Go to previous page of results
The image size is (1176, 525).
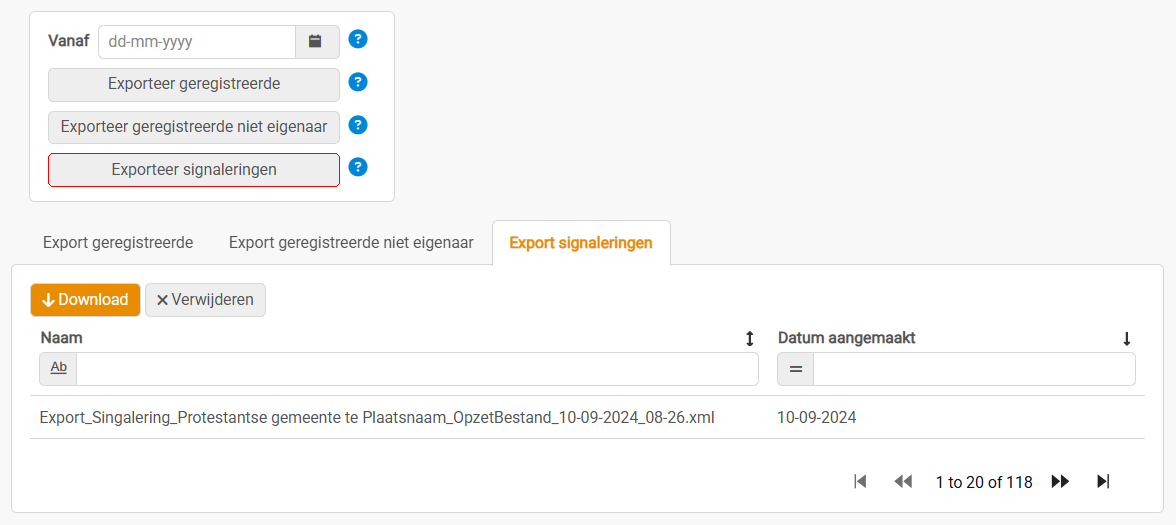(x=903, y=482)
